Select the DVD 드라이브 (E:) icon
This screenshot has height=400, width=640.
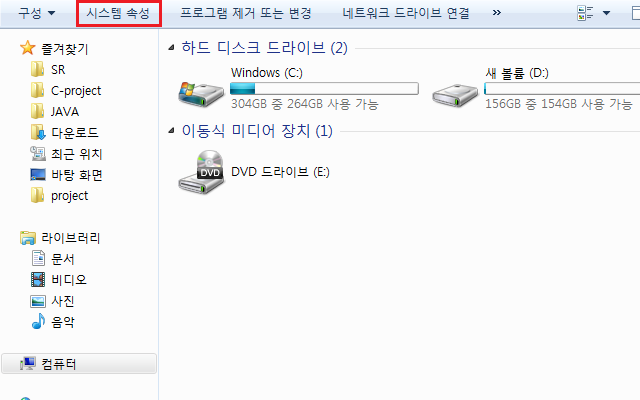click(x=202, y=172)
